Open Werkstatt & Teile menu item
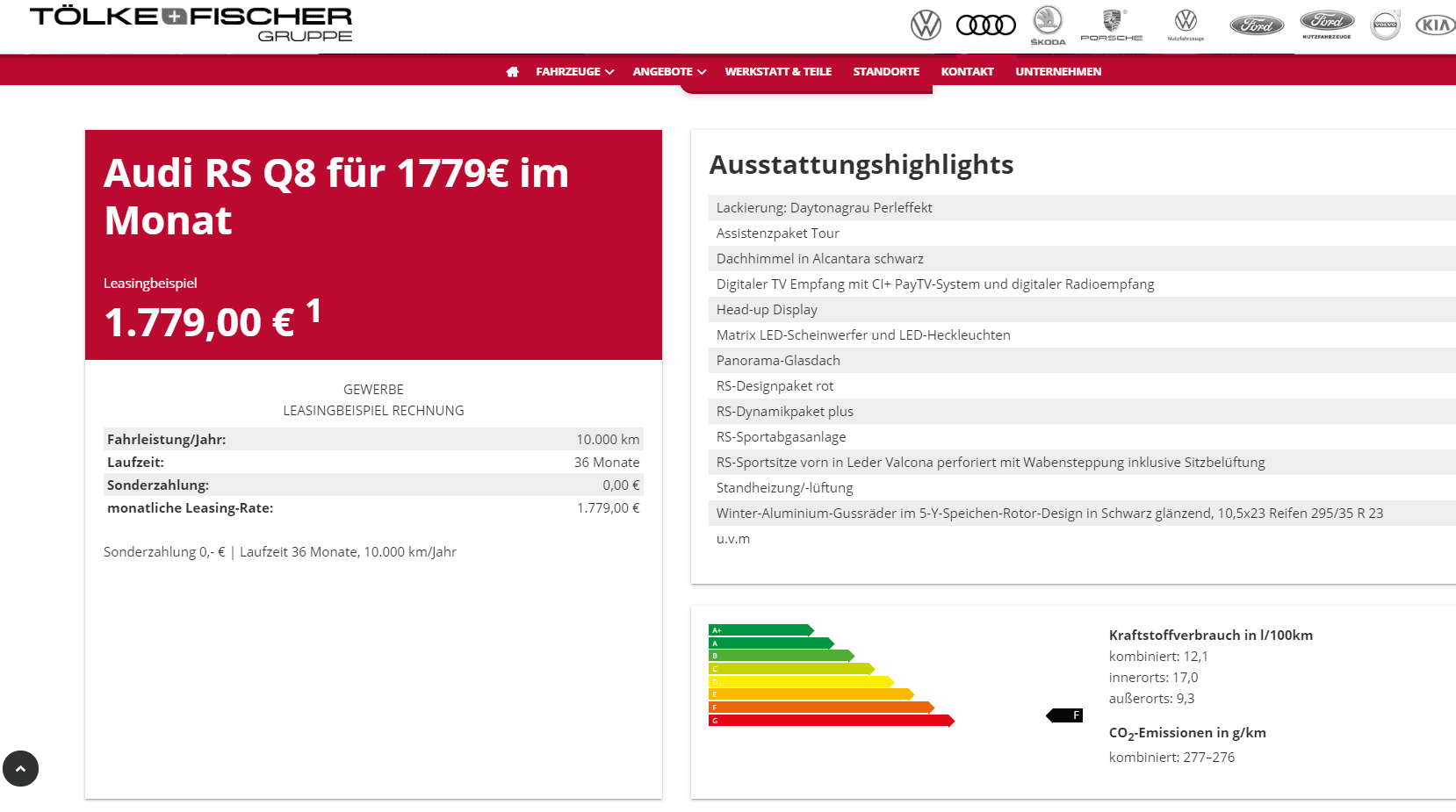This screenshot has width=1456, height=812. [x=778, y=72]
